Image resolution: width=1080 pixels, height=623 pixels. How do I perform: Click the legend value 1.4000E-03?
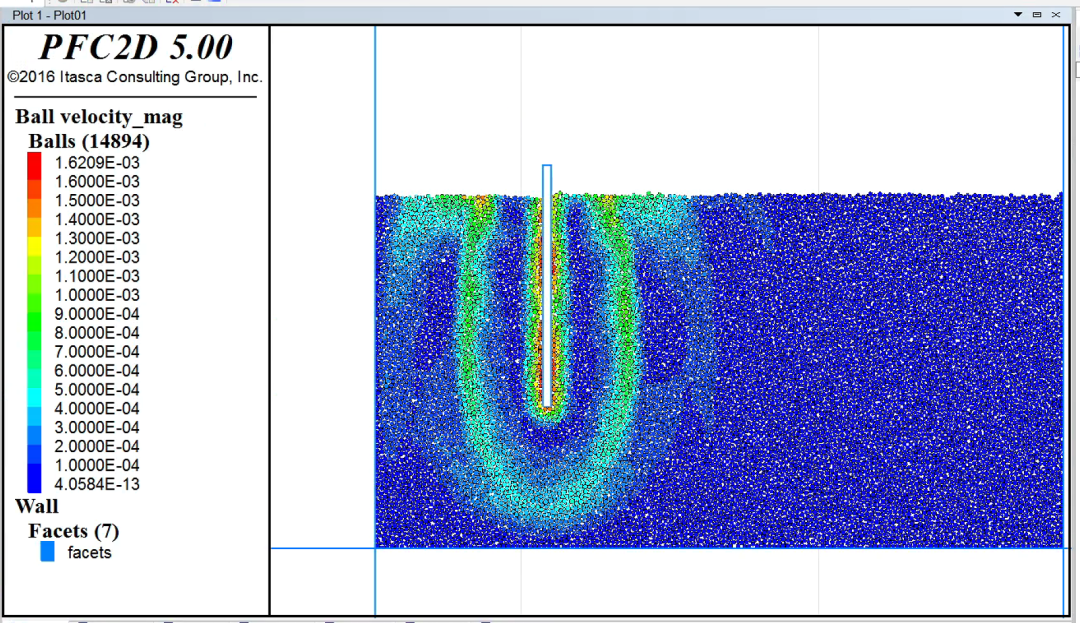(x=97, y=220)
